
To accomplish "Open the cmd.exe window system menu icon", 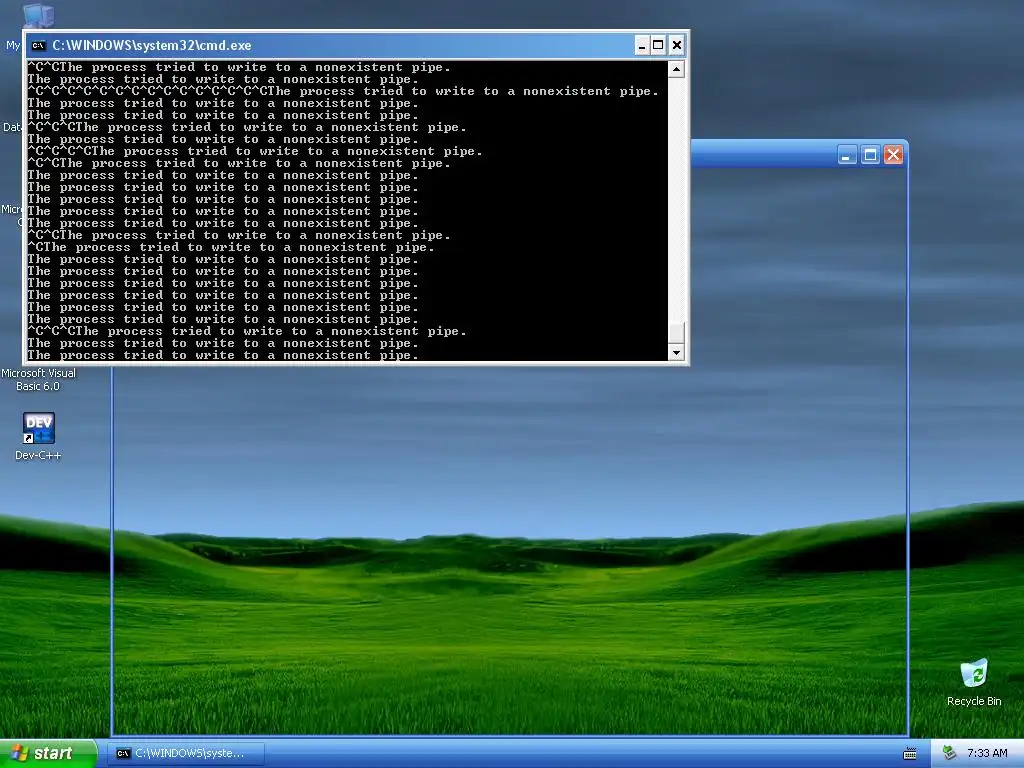I will tap(39, 45).
